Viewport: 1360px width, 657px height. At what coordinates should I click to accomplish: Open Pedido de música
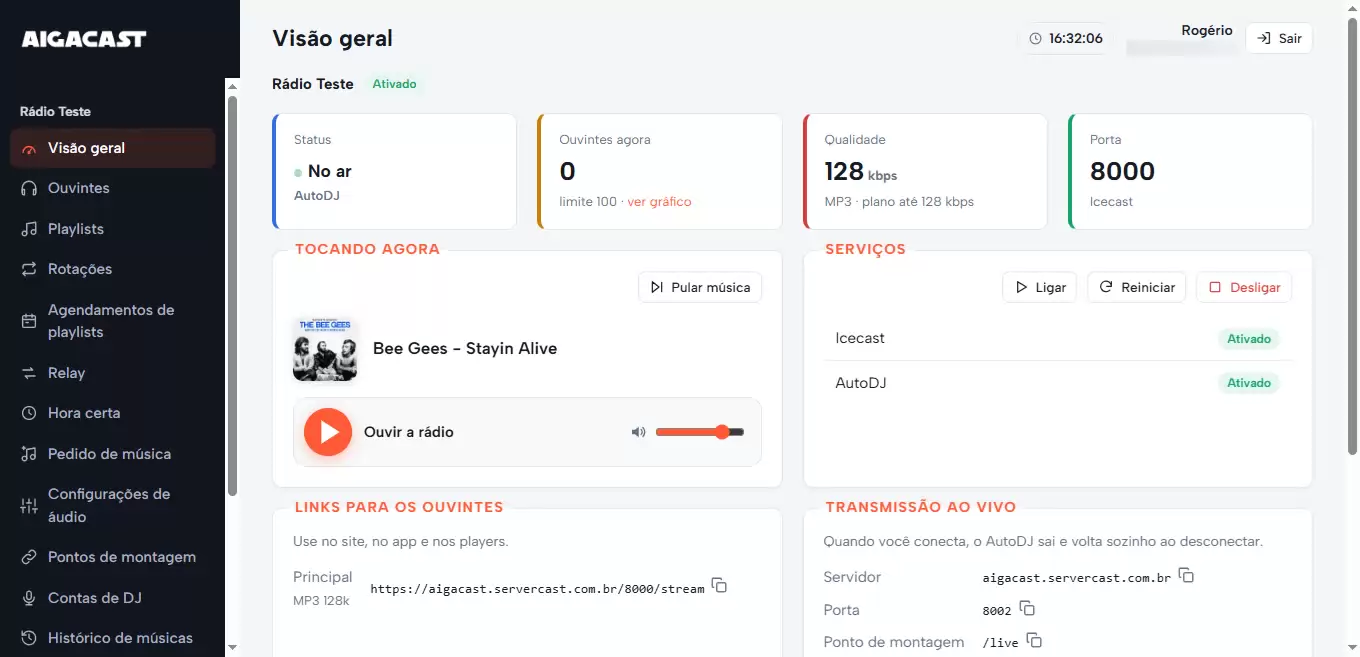tap(112, 454)
